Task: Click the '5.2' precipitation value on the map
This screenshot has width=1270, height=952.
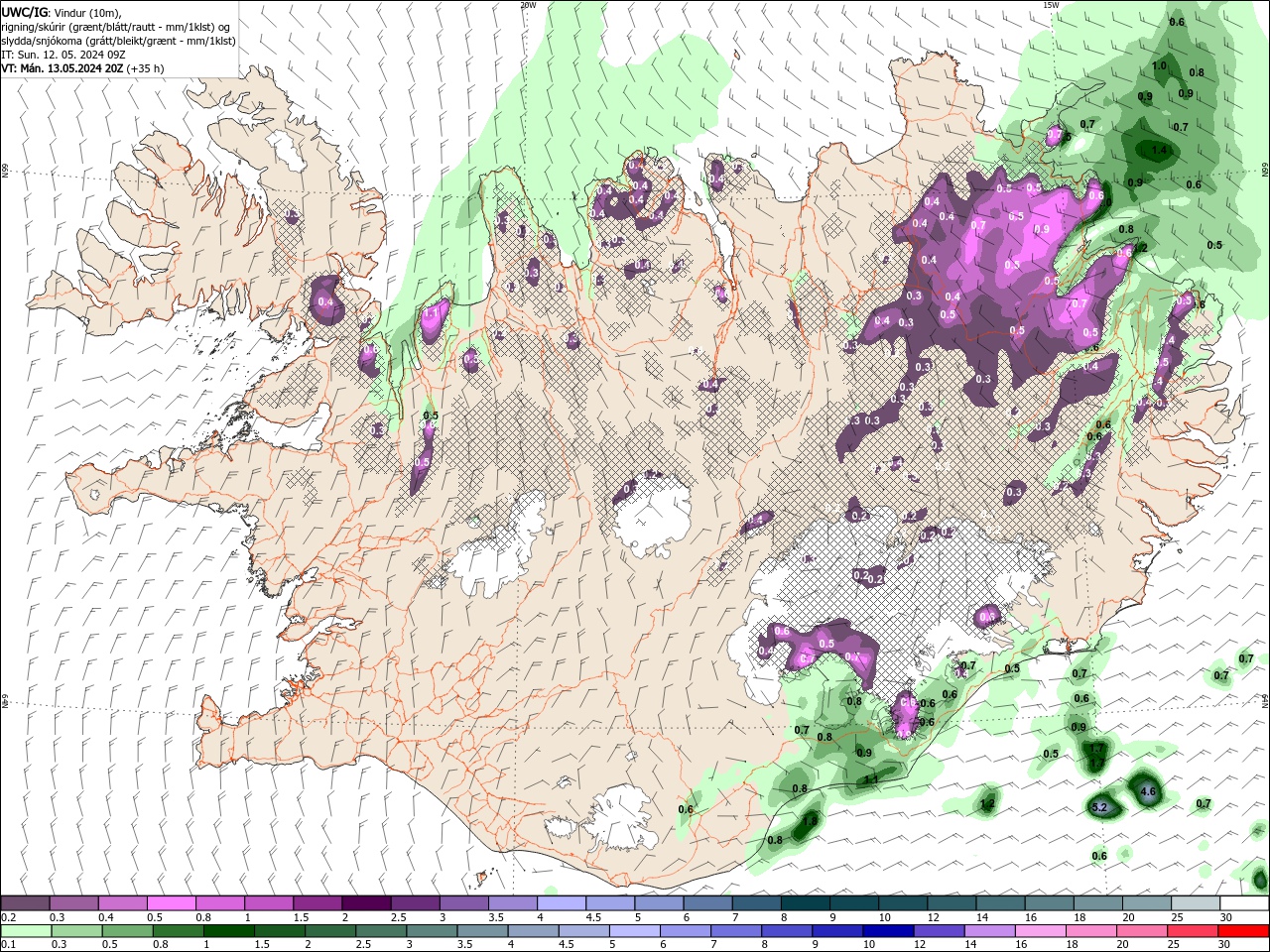Action: click(x=1098, y=808)
